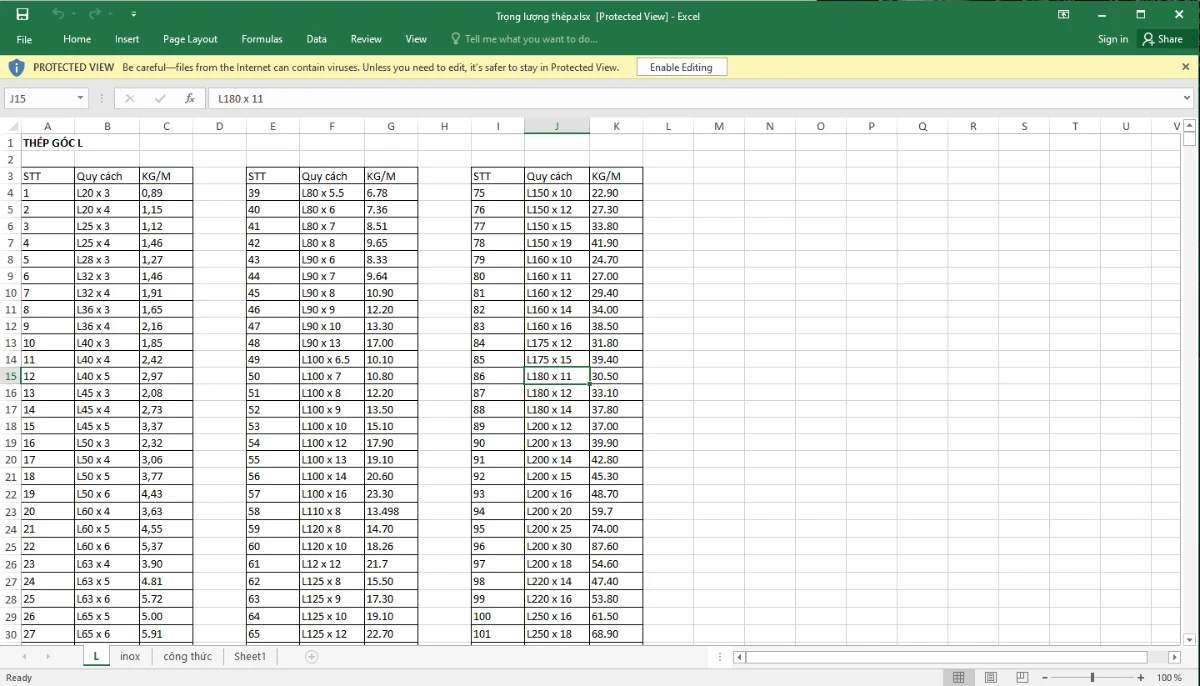Click horizontal scrollbar right arrow

[1175, 656]
